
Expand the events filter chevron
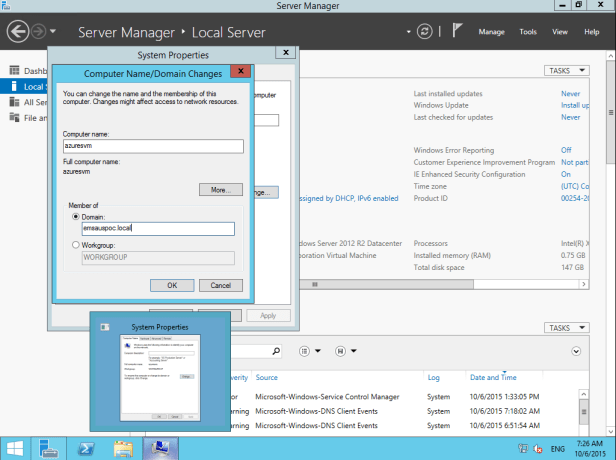click(x=576, y=351)
